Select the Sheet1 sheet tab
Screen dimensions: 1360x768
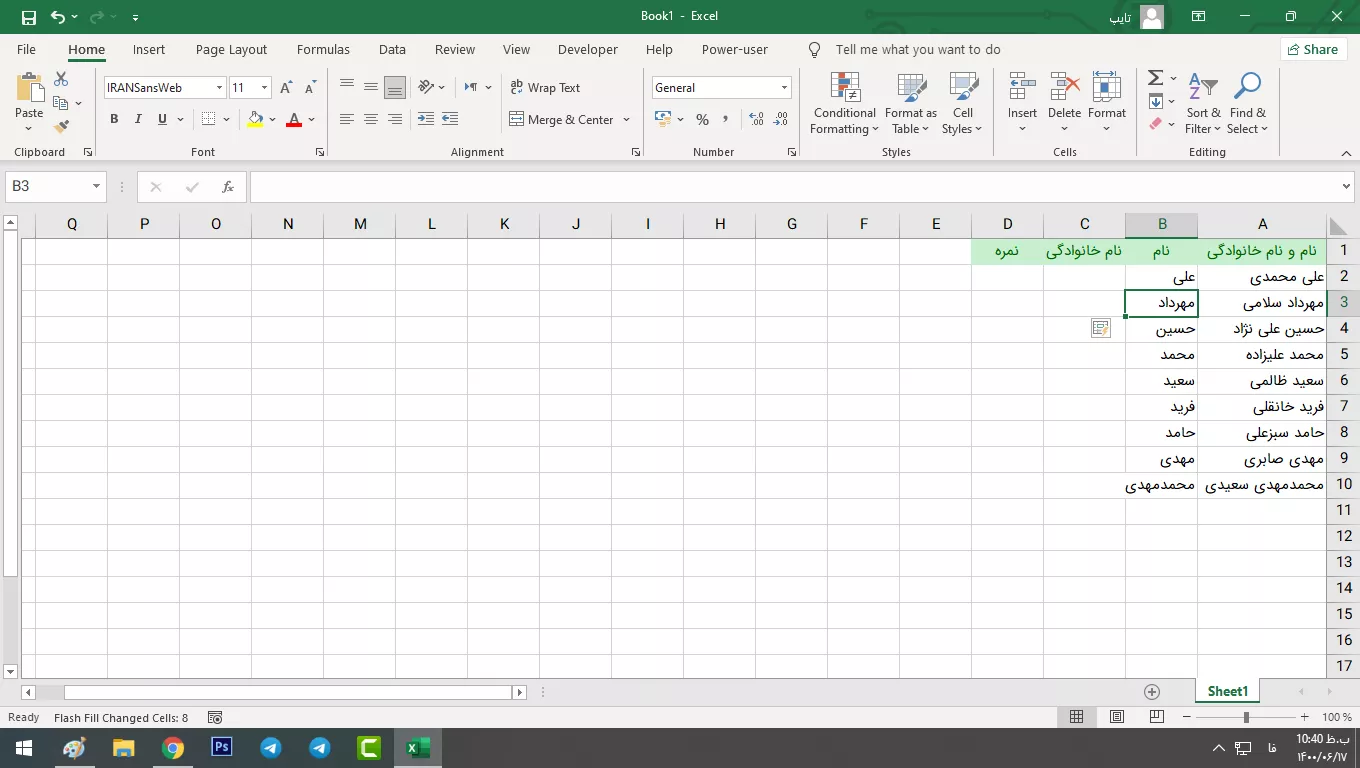[x=1227, y=691]
